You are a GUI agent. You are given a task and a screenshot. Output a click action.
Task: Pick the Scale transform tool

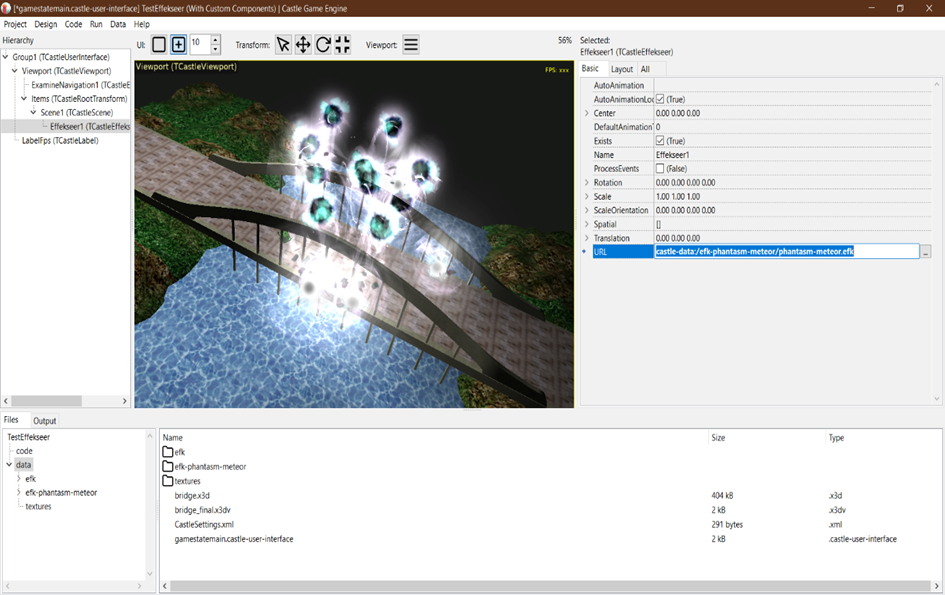click(x=342, y=45)
